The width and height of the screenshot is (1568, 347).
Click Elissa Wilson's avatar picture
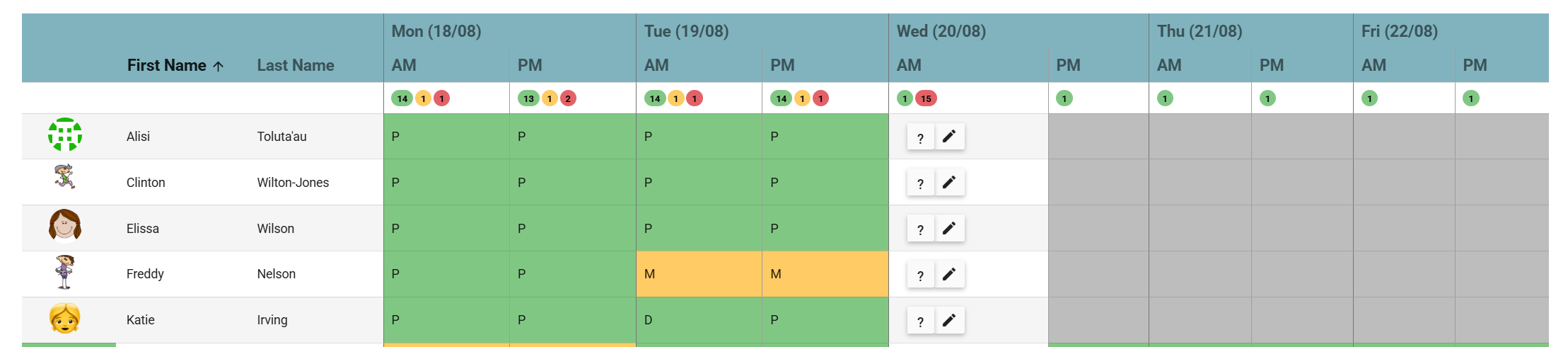pos(65,227)
